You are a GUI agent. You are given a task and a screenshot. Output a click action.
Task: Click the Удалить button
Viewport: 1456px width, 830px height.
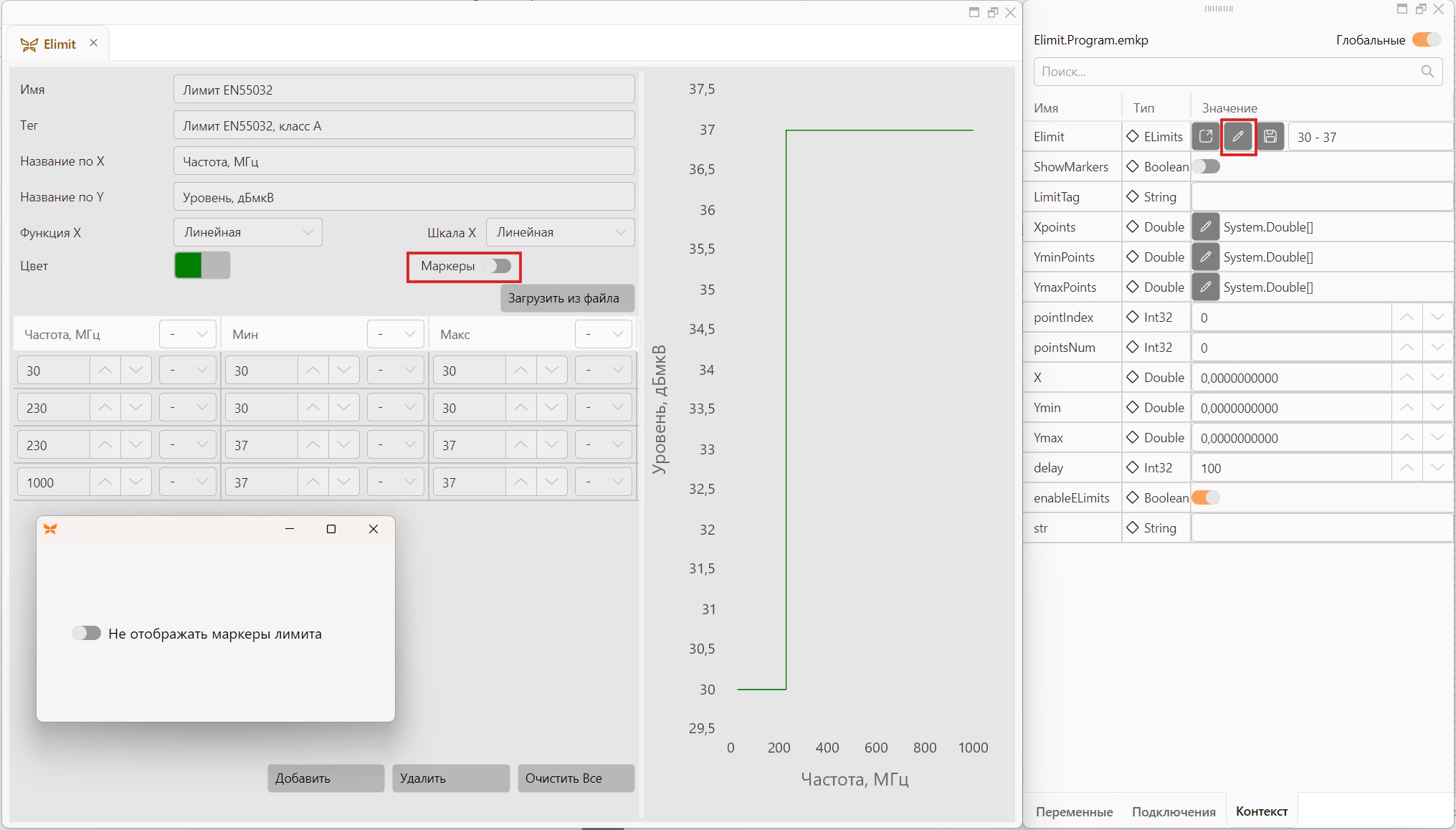point(451,778)
